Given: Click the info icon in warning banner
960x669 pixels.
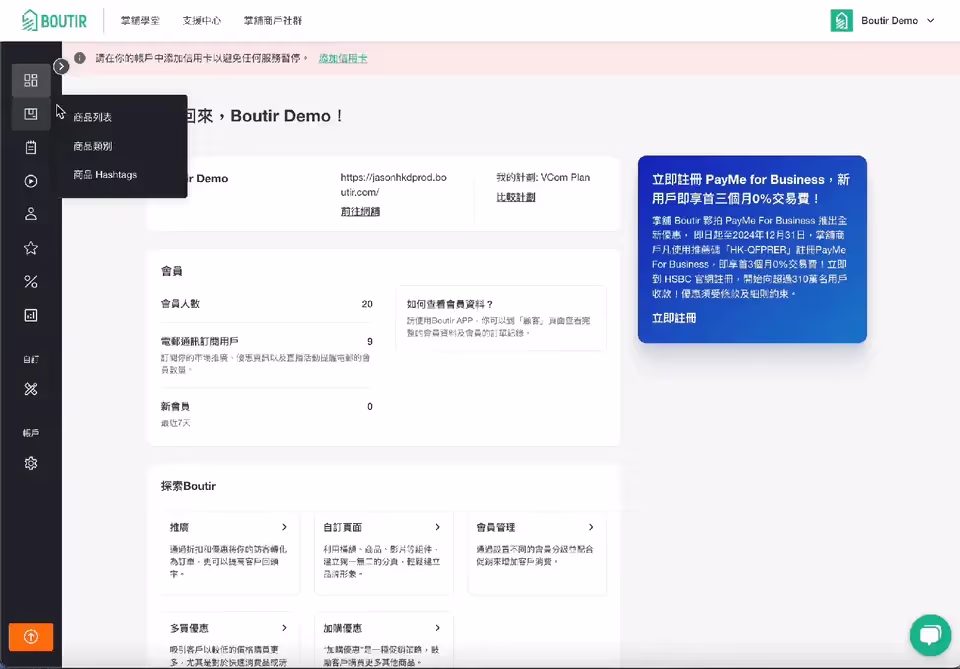Looking at the screenshot, I should coord(80,58).
